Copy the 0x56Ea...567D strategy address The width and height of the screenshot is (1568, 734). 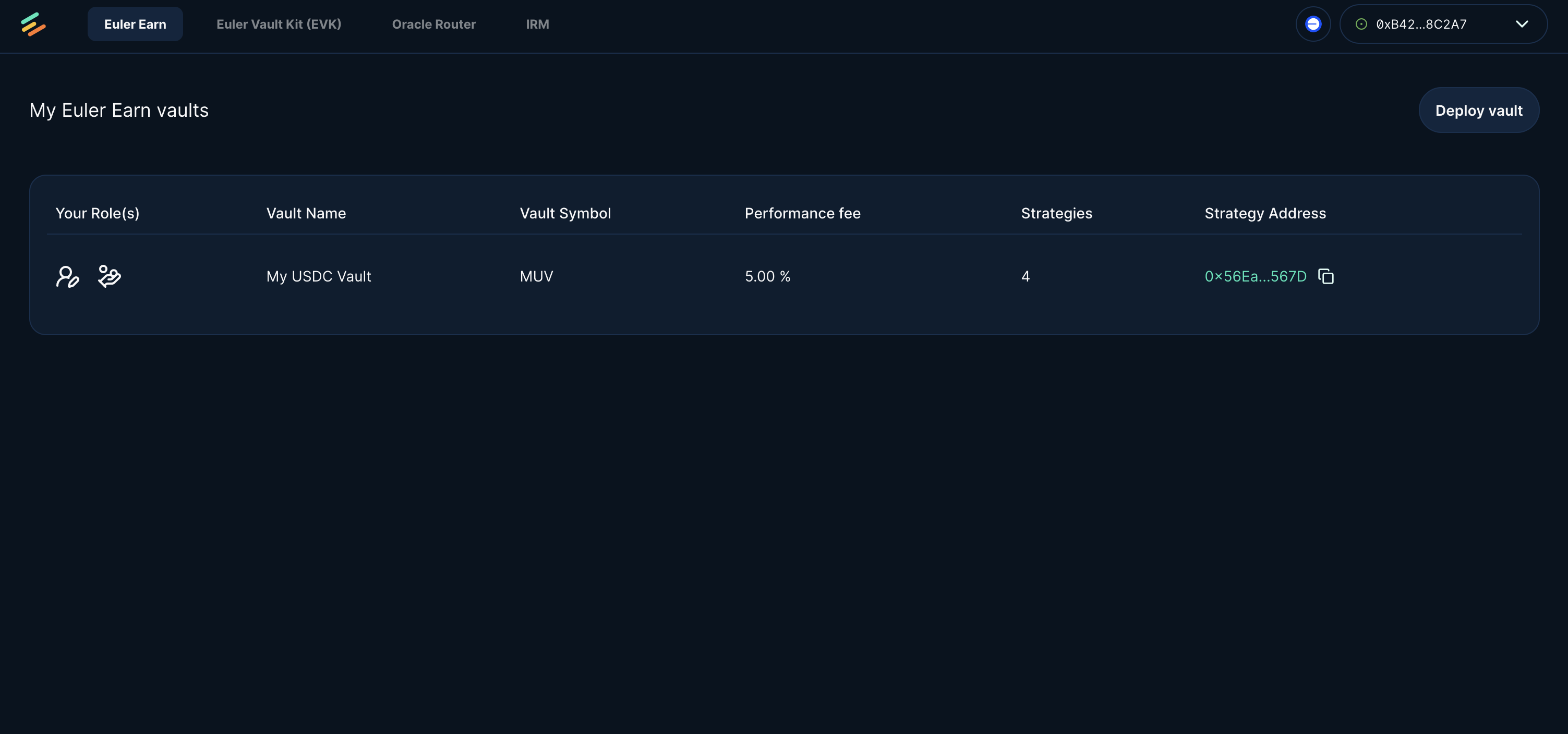click(x=1326, y=276)
